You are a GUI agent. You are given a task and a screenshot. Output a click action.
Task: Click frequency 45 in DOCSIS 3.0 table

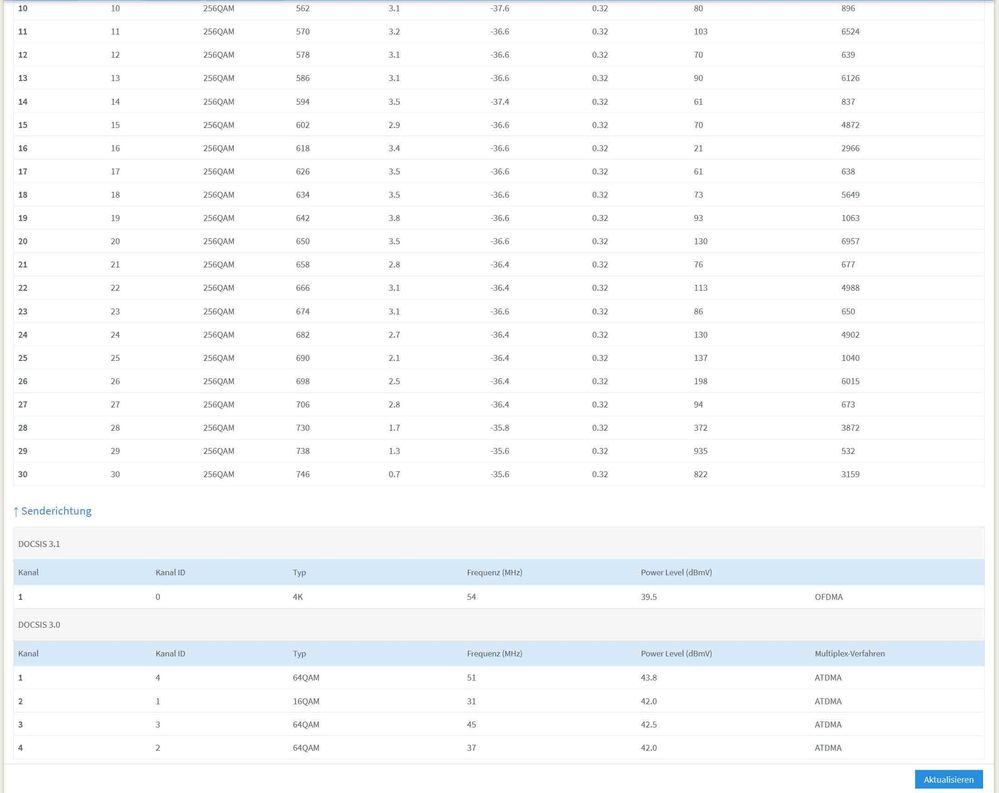471,725
